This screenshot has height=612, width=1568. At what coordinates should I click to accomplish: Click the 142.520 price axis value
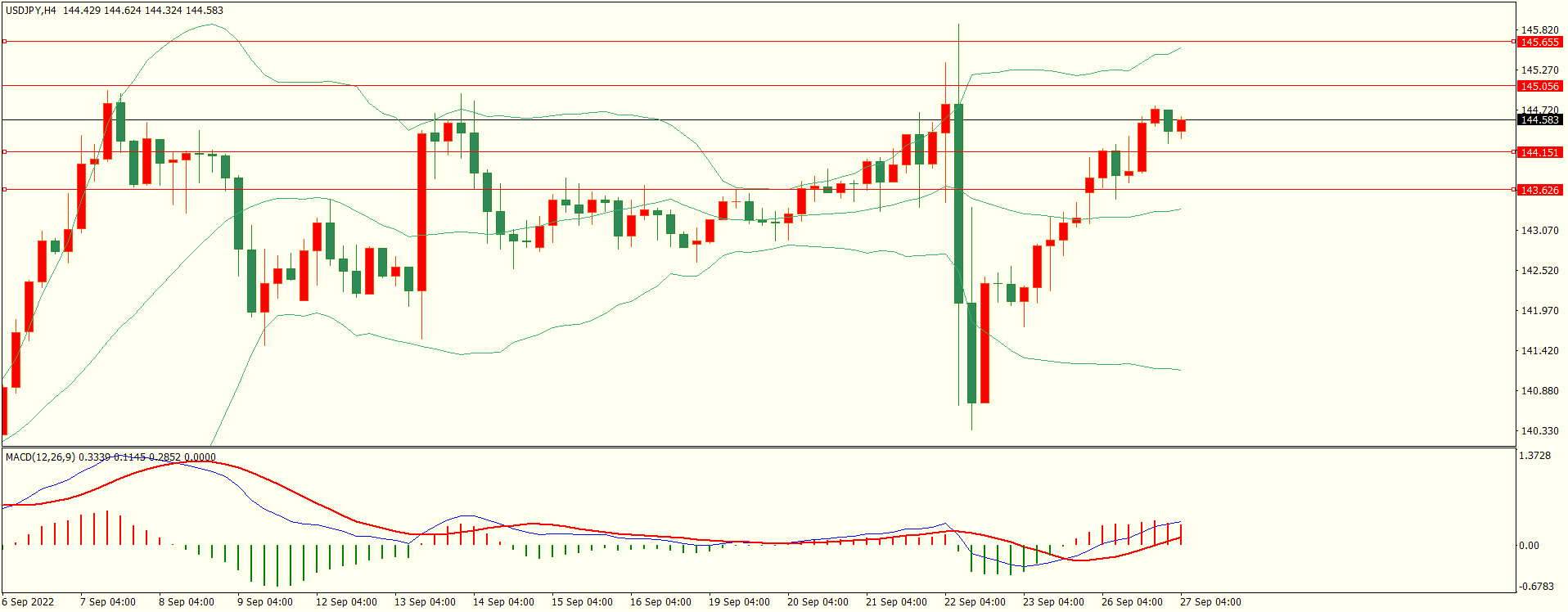tap(1539, 271)
